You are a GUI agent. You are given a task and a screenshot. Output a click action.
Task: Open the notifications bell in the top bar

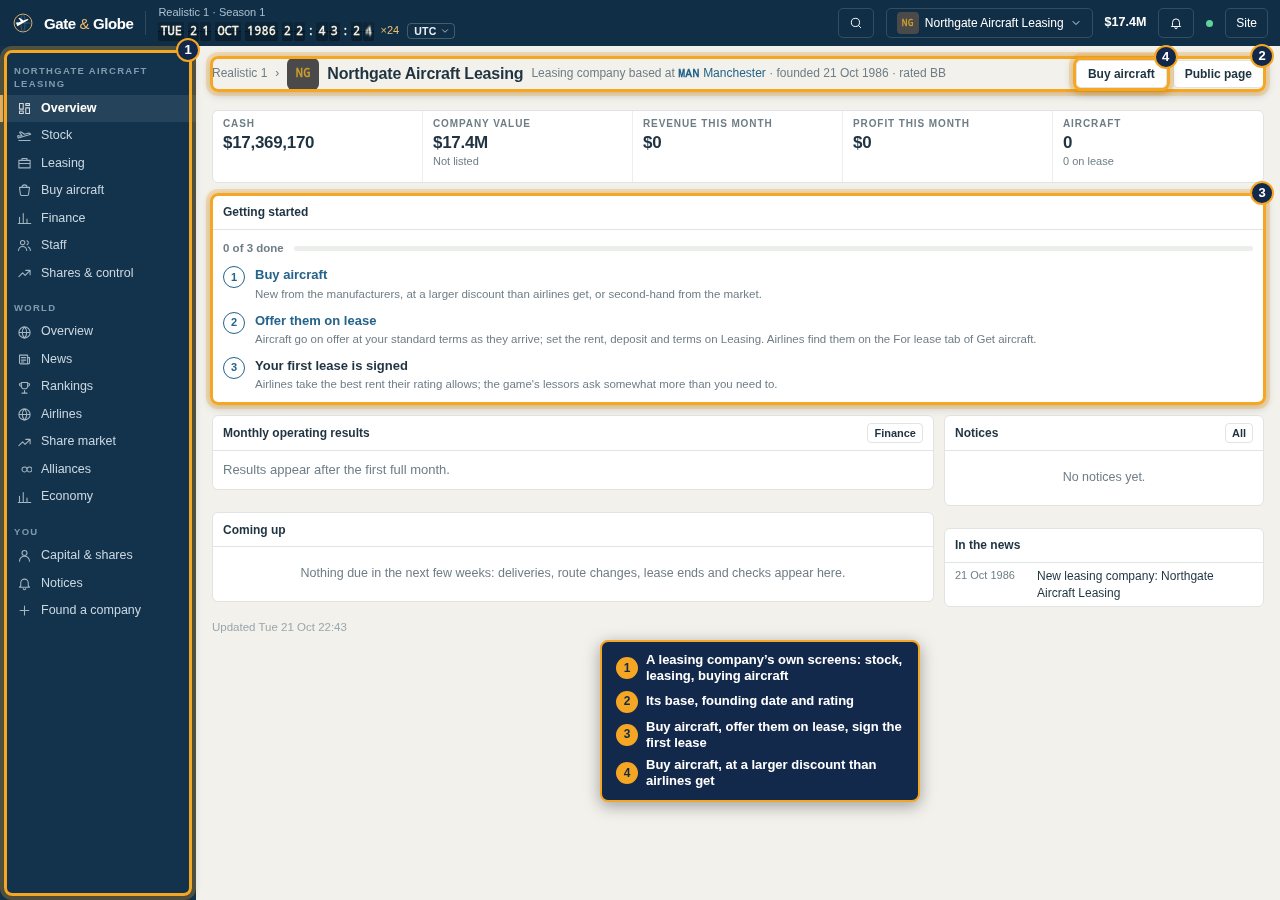pyautogui.click(x=1176, y=23)
